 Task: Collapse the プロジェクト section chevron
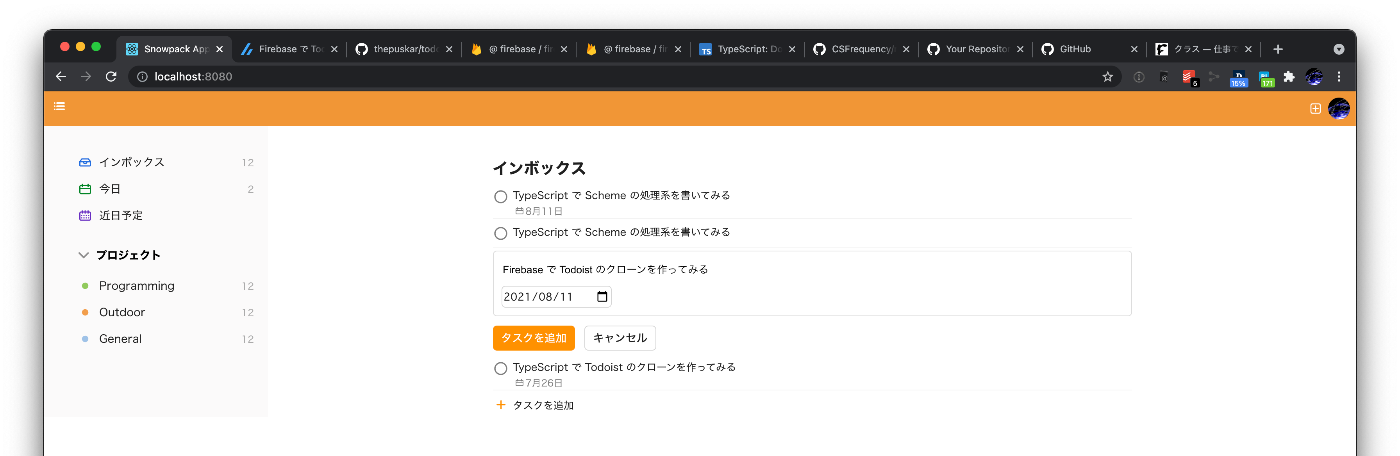[84, 256]
